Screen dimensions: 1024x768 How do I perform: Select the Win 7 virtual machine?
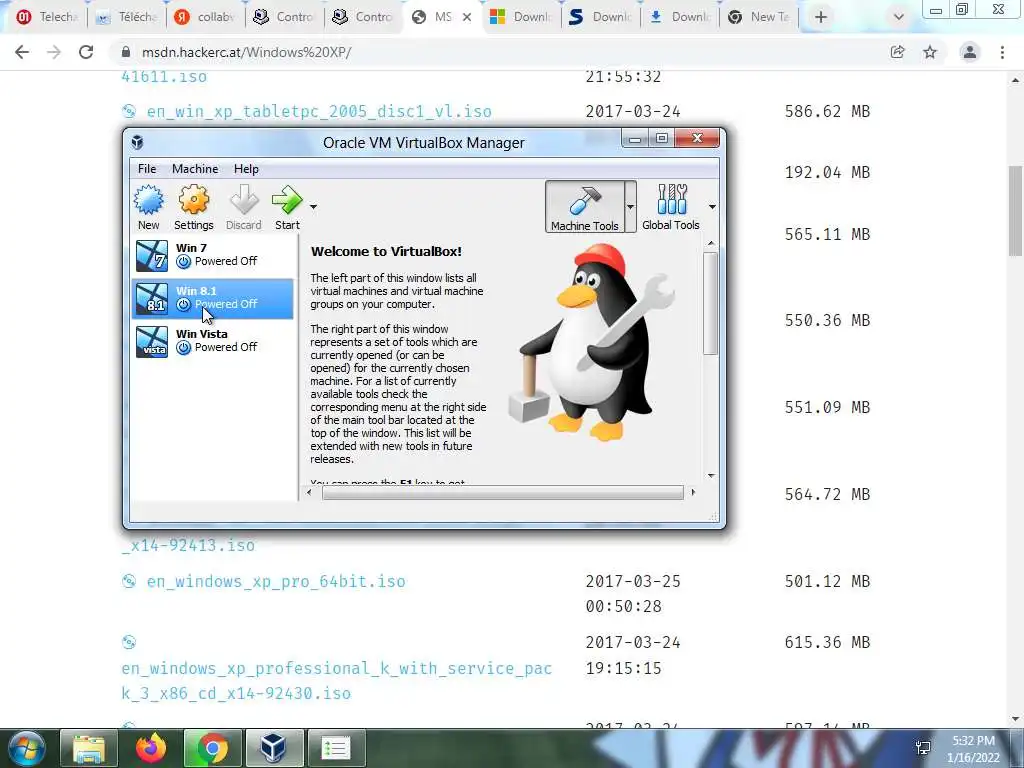point(213,255)
